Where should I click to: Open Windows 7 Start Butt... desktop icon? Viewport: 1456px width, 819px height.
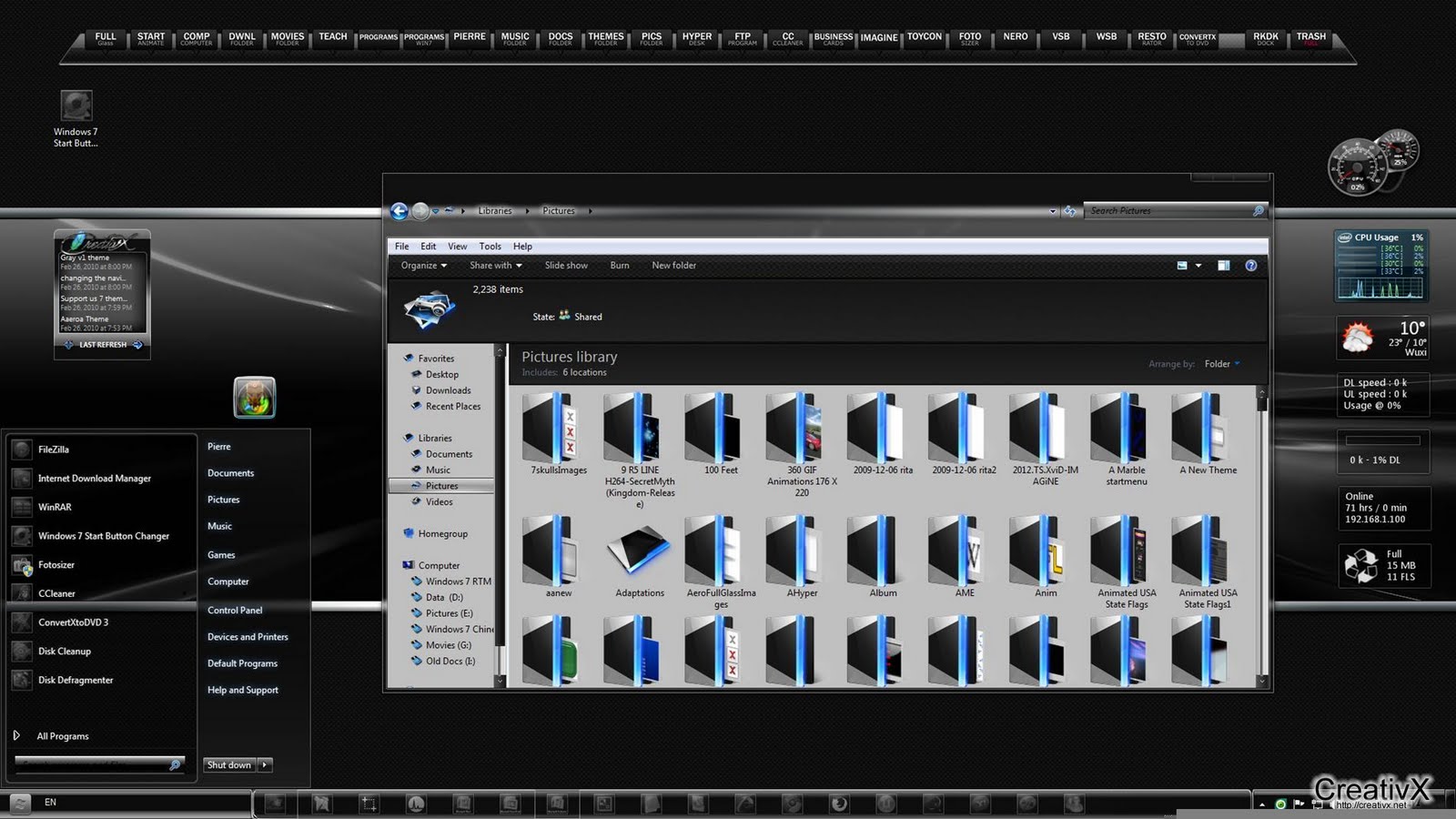coord(76,119)
